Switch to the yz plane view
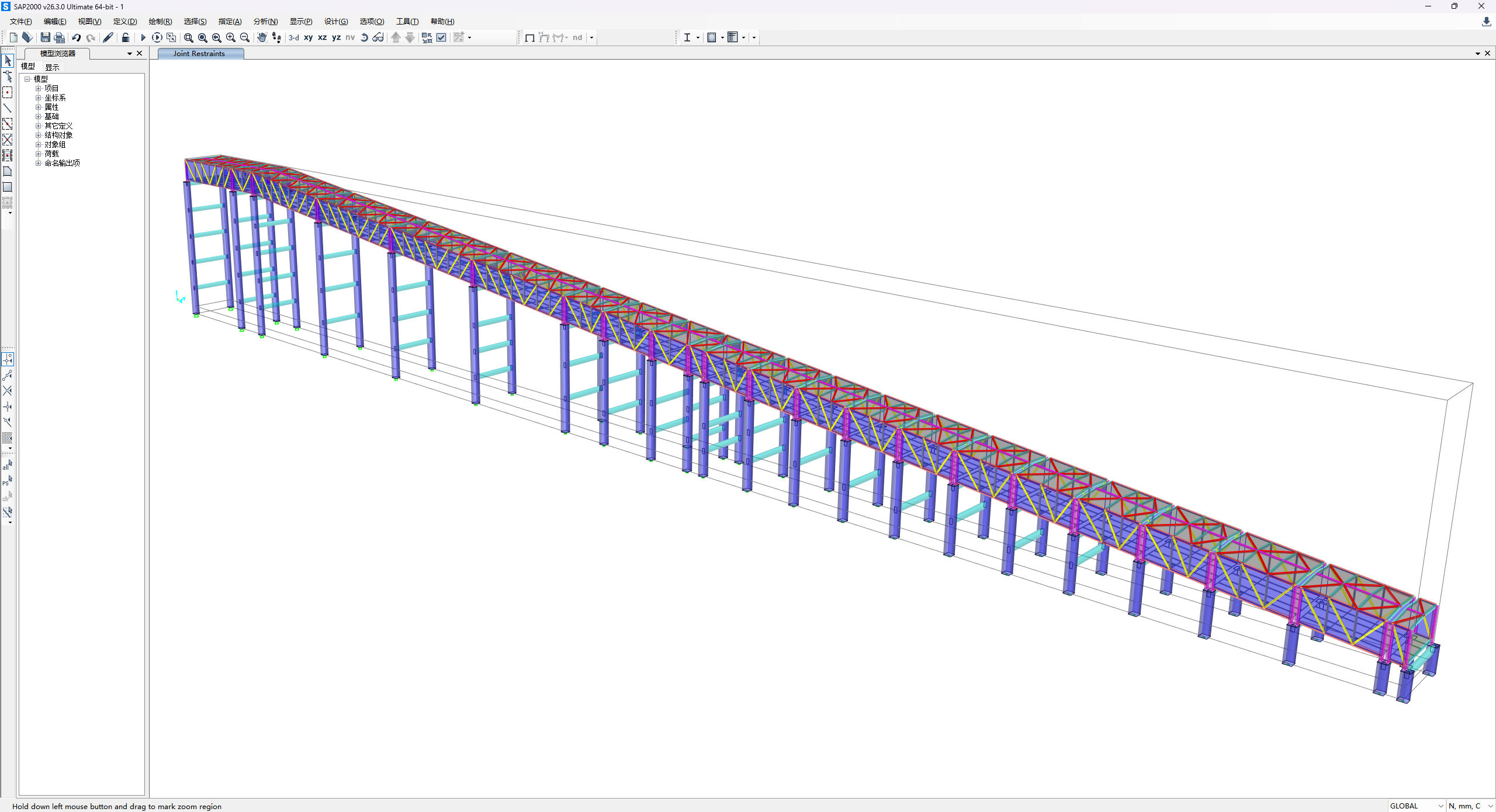 (x=336, y=37)
